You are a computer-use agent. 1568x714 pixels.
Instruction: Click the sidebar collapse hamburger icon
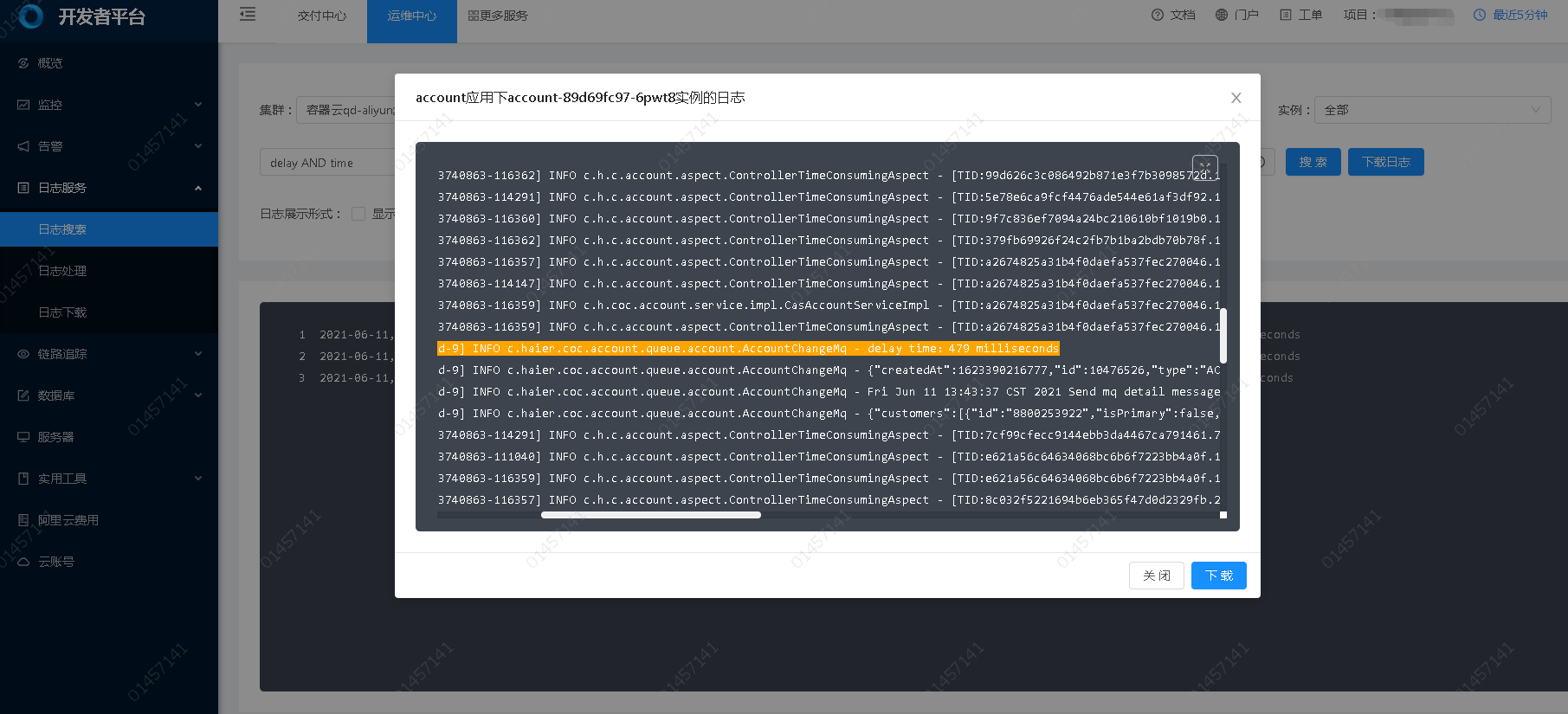[248, 15]
